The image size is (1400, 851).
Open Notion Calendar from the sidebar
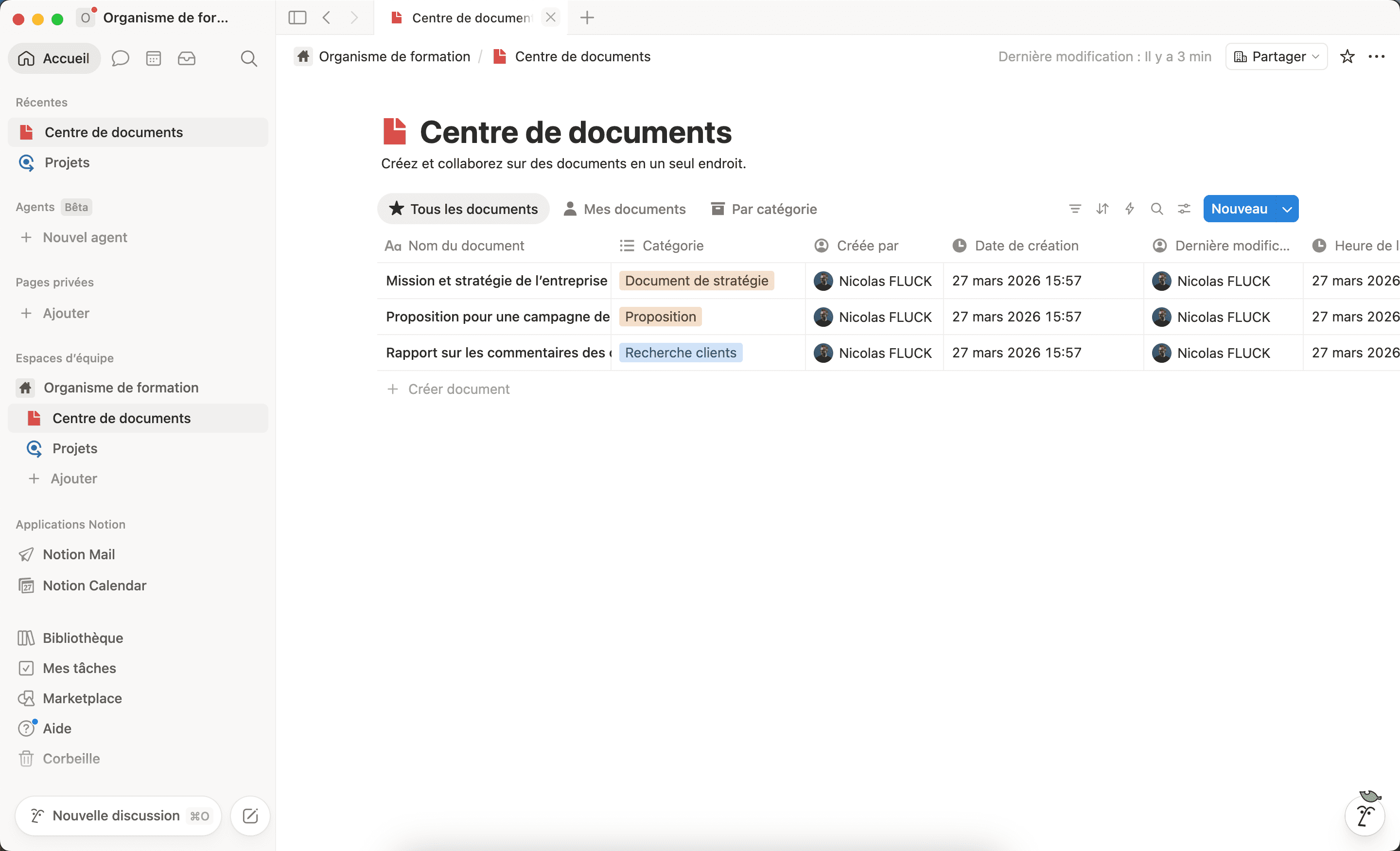[x=94, y=585]
